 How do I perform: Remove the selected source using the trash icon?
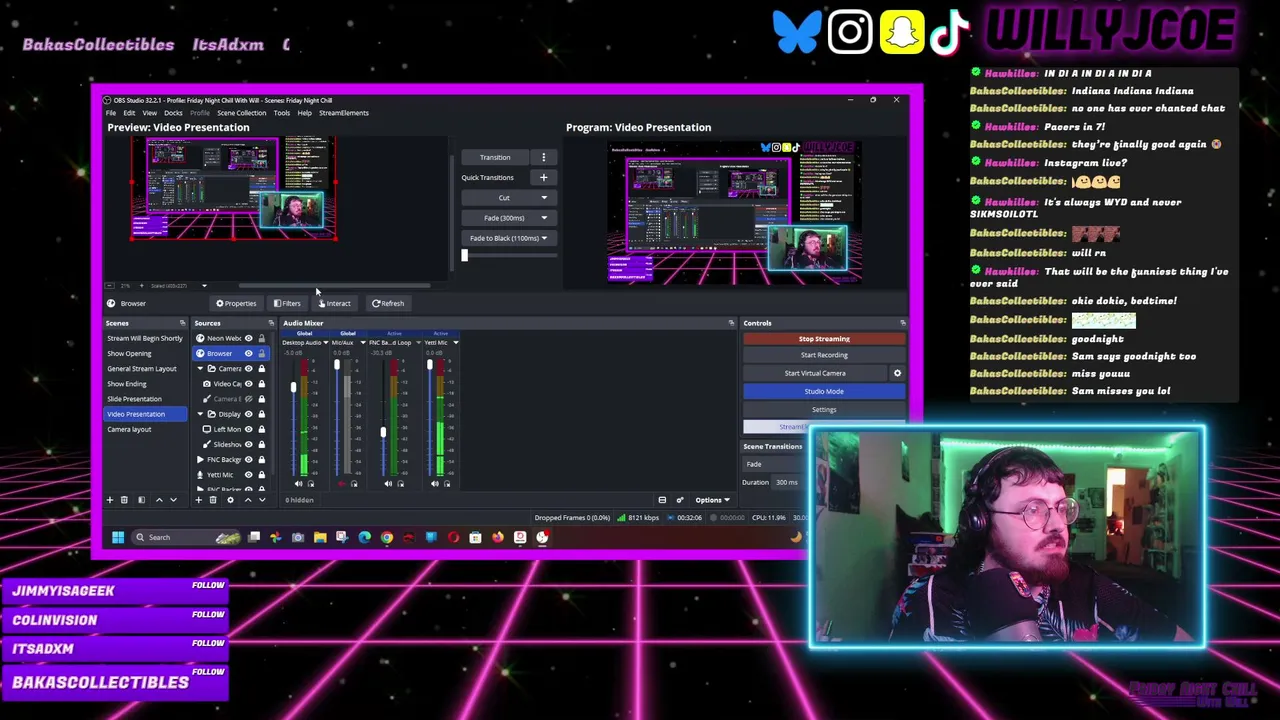click(x=212, y=500)
